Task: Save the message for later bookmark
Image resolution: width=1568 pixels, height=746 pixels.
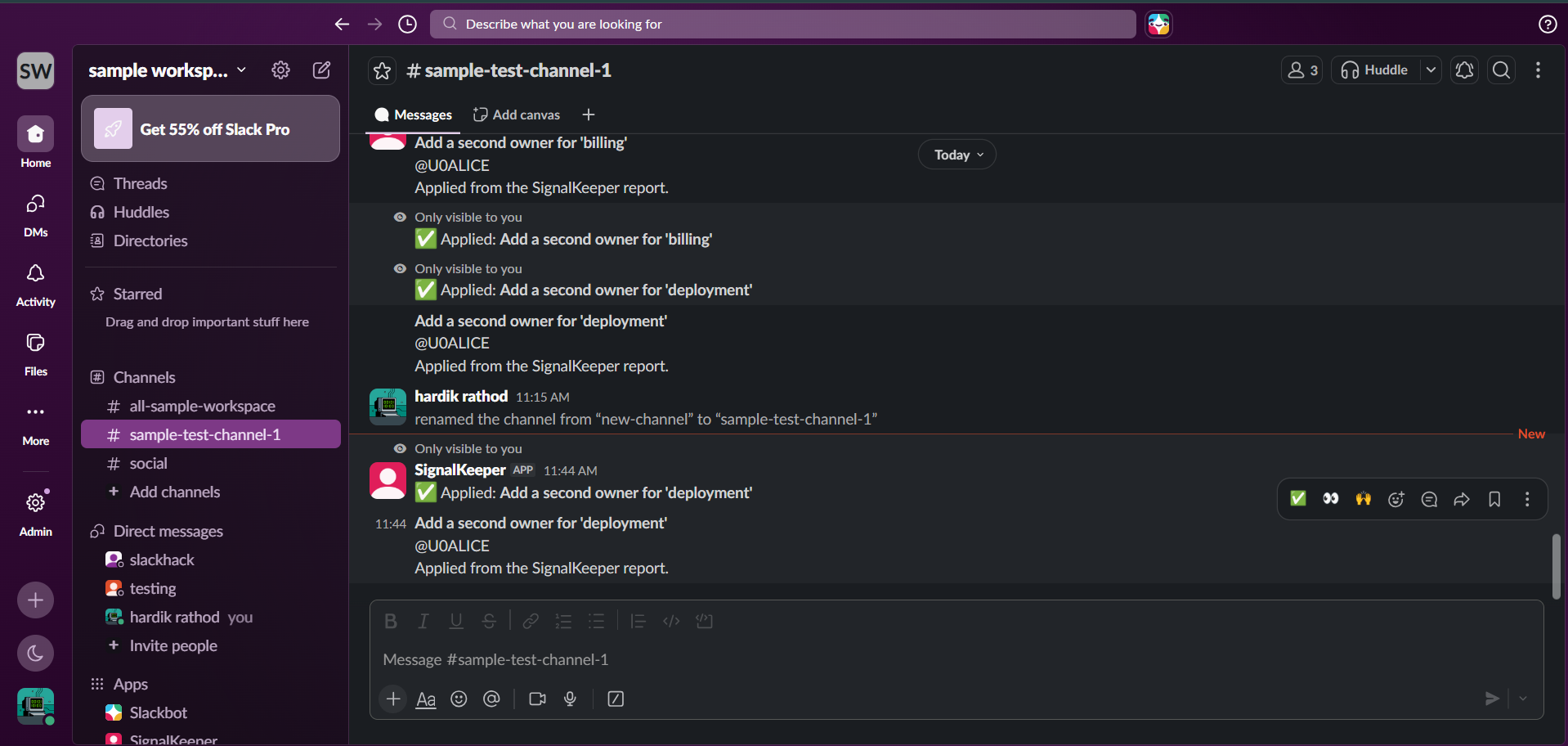Action: [1494, 499]
